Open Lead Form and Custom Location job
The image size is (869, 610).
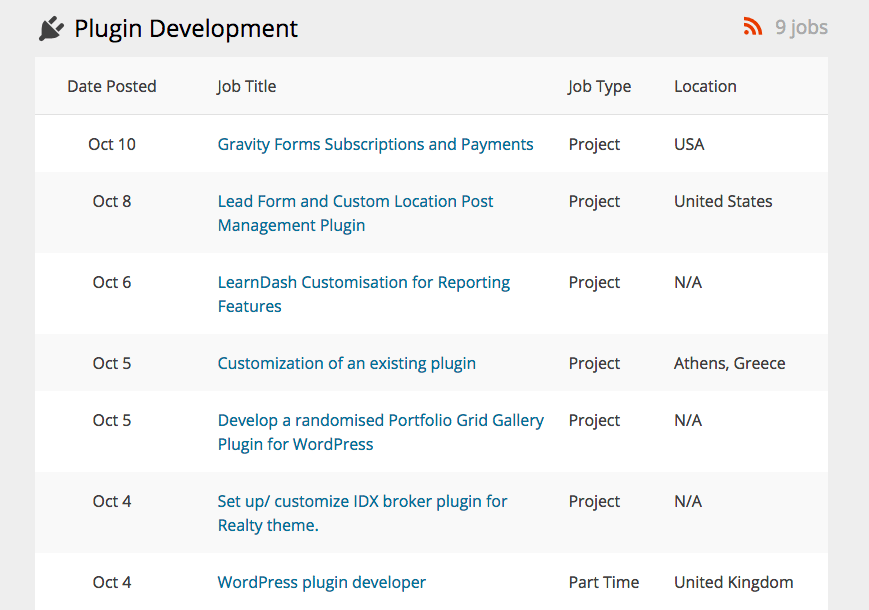click(355, 202)
